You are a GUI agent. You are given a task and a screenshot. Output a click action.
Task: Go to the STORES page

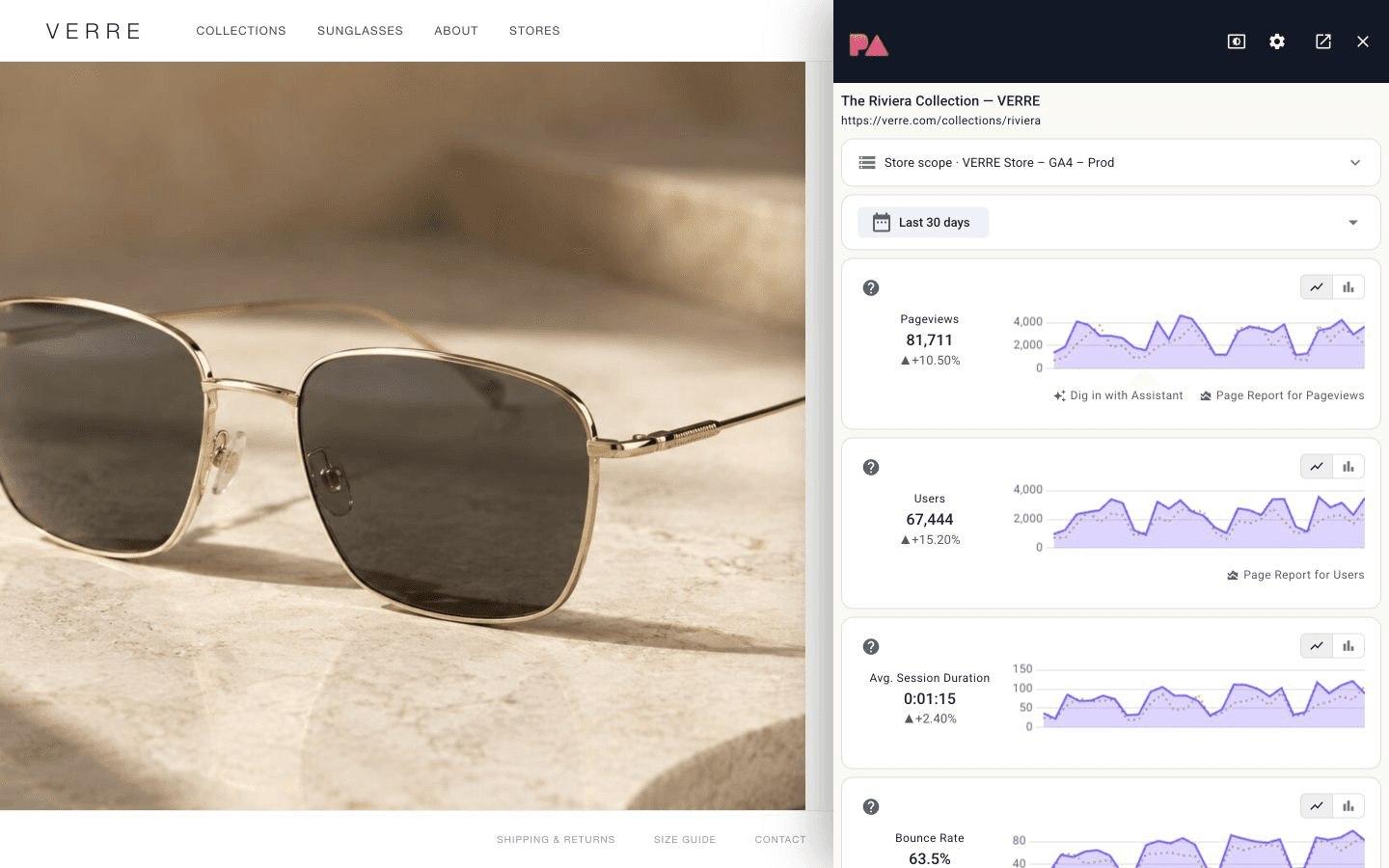(534, 31)
